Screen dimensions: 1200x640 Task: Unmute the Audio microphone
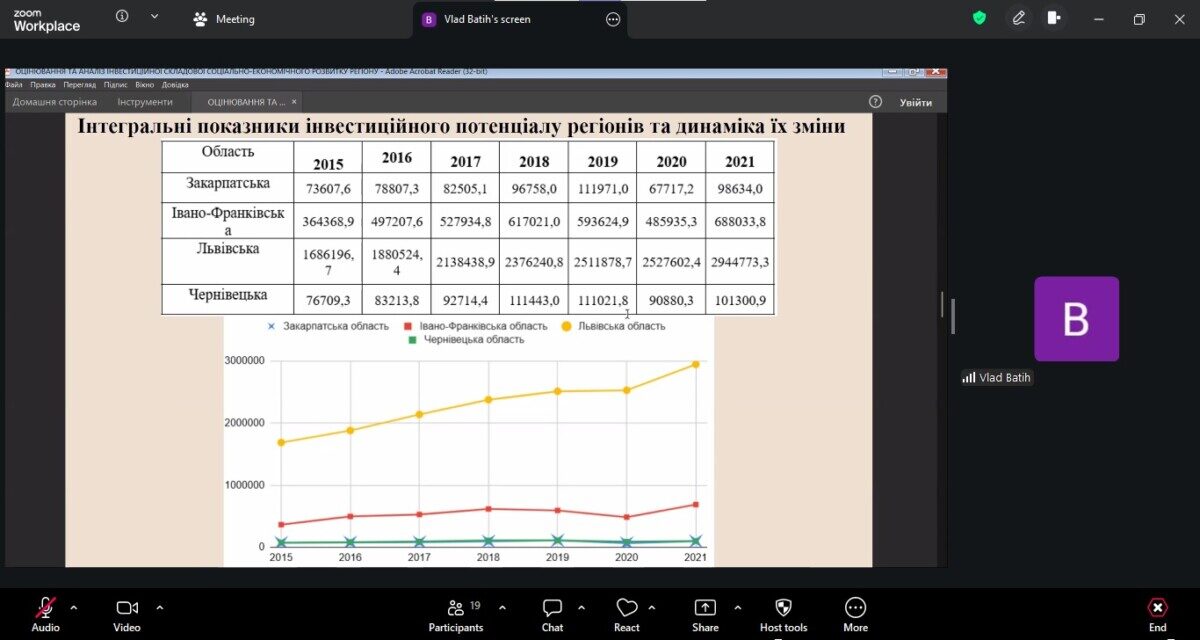(x=46, y=608)
